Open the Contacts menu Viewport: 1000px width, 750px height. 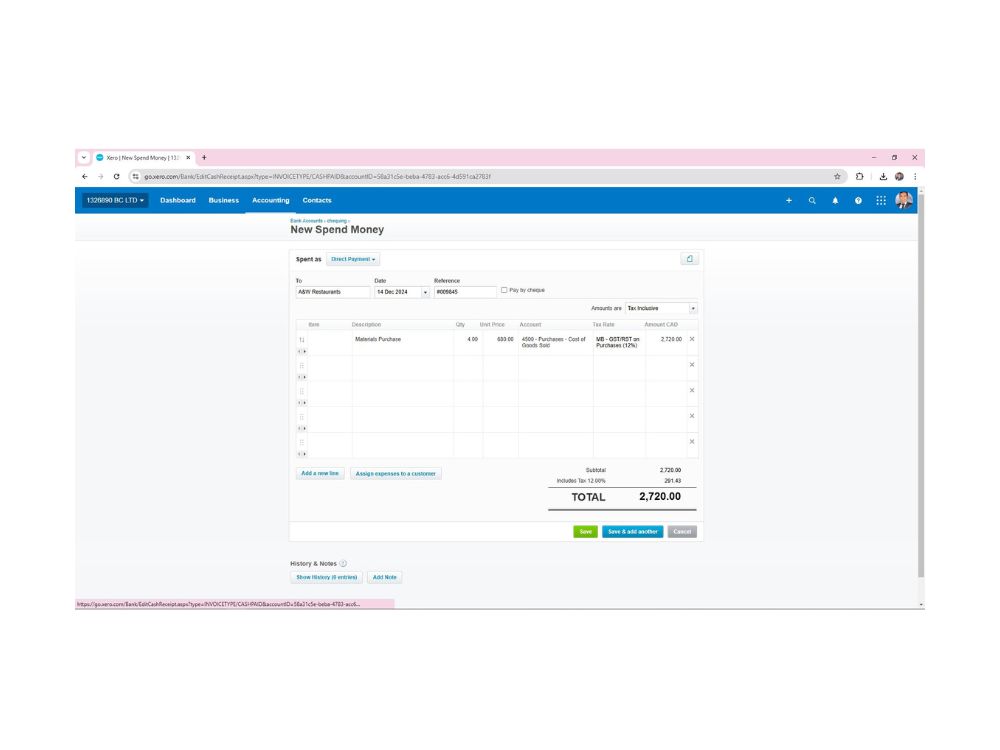317,200
